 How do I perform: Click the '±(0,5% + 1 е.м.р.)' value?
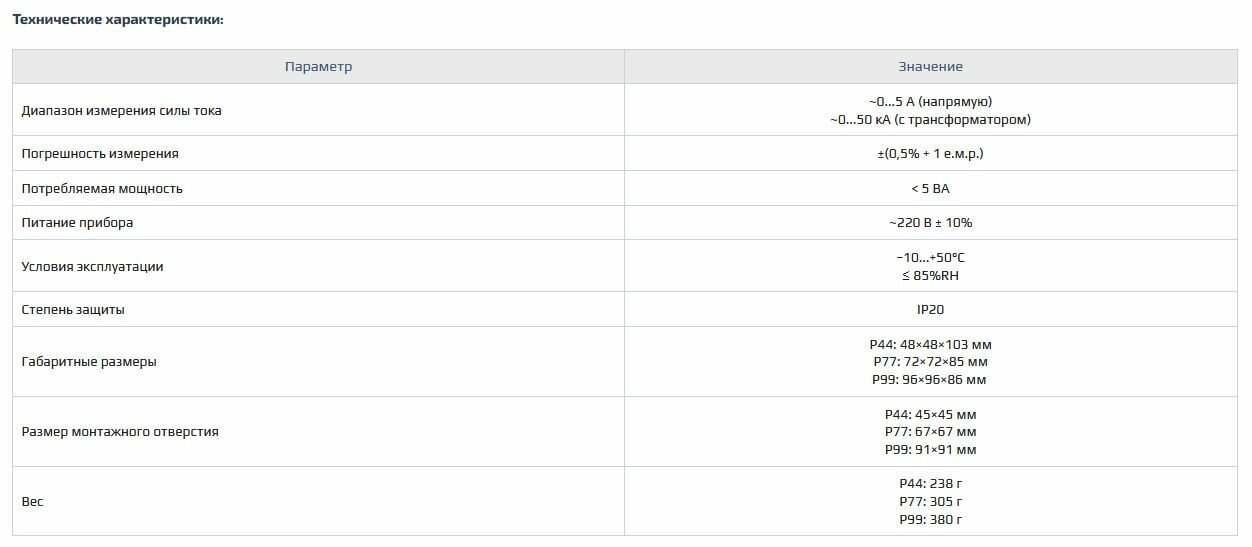point(930,154)
